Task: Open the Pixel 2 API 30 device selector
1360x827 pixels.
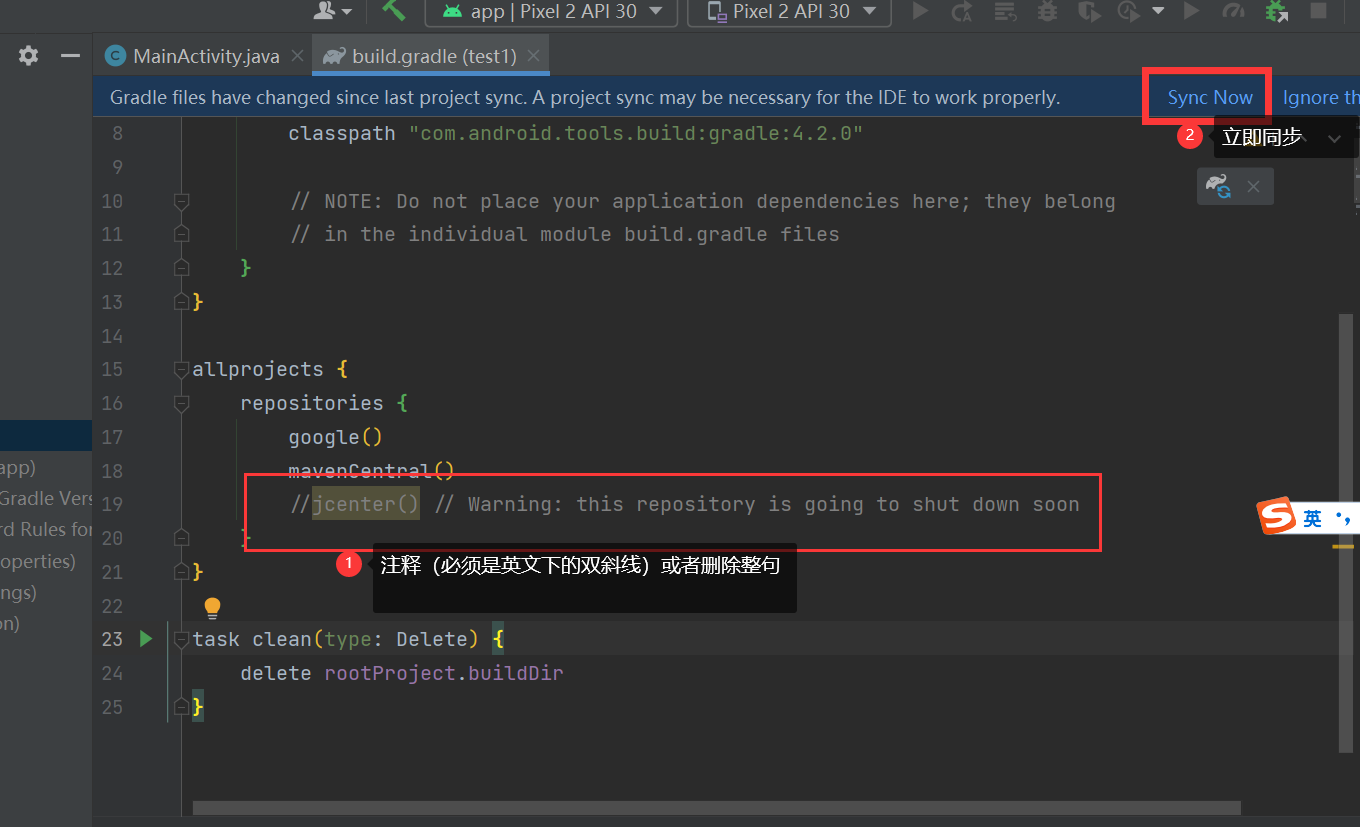Action: pyautogui.click(x=789, y=13)
